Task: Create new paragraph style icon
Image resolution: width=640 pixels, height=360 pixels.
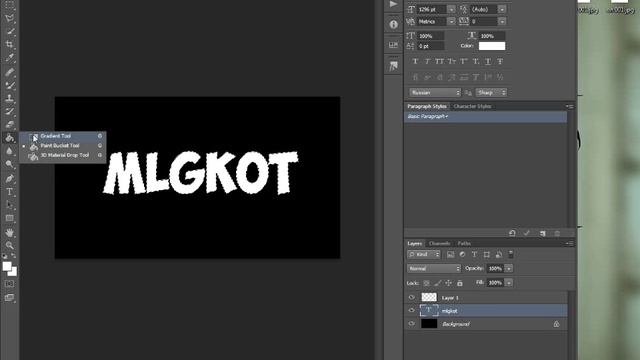Action: click(x=542, y=233)
